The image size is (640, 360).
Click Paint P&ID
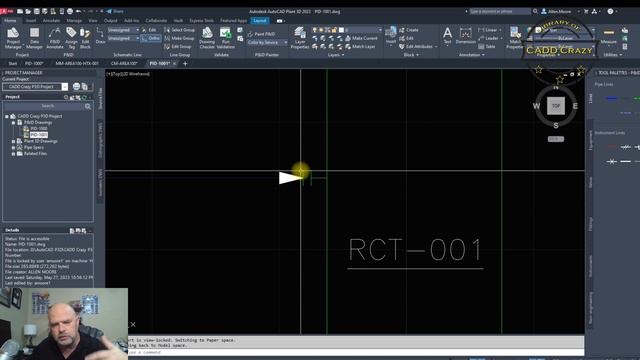click(x=261, y=34)
